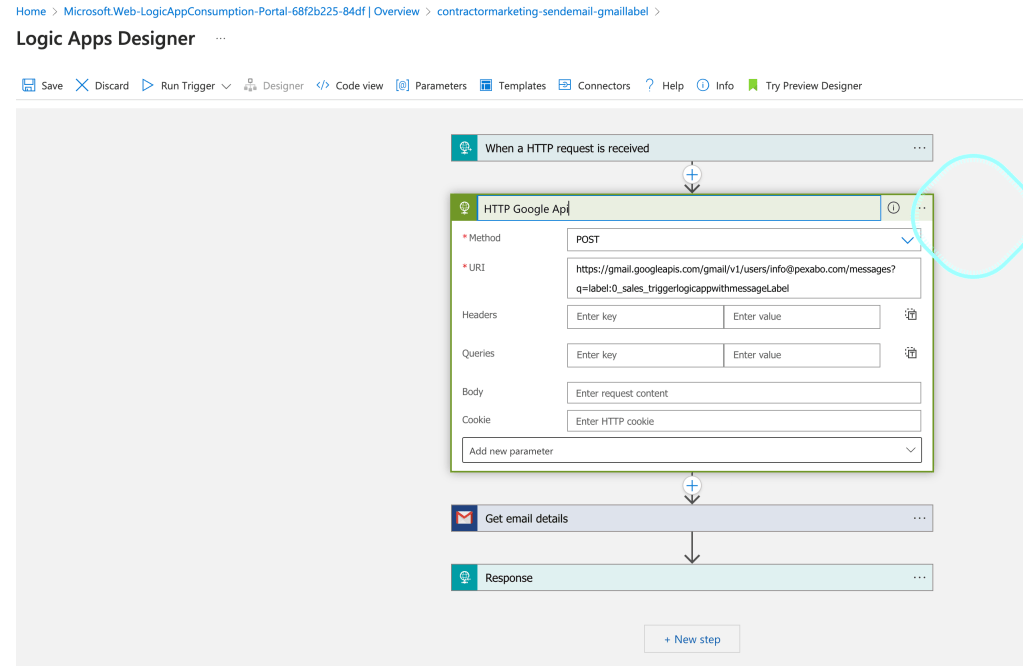
Task: Open the Connectors toolbar item
Action: [594, 85]
